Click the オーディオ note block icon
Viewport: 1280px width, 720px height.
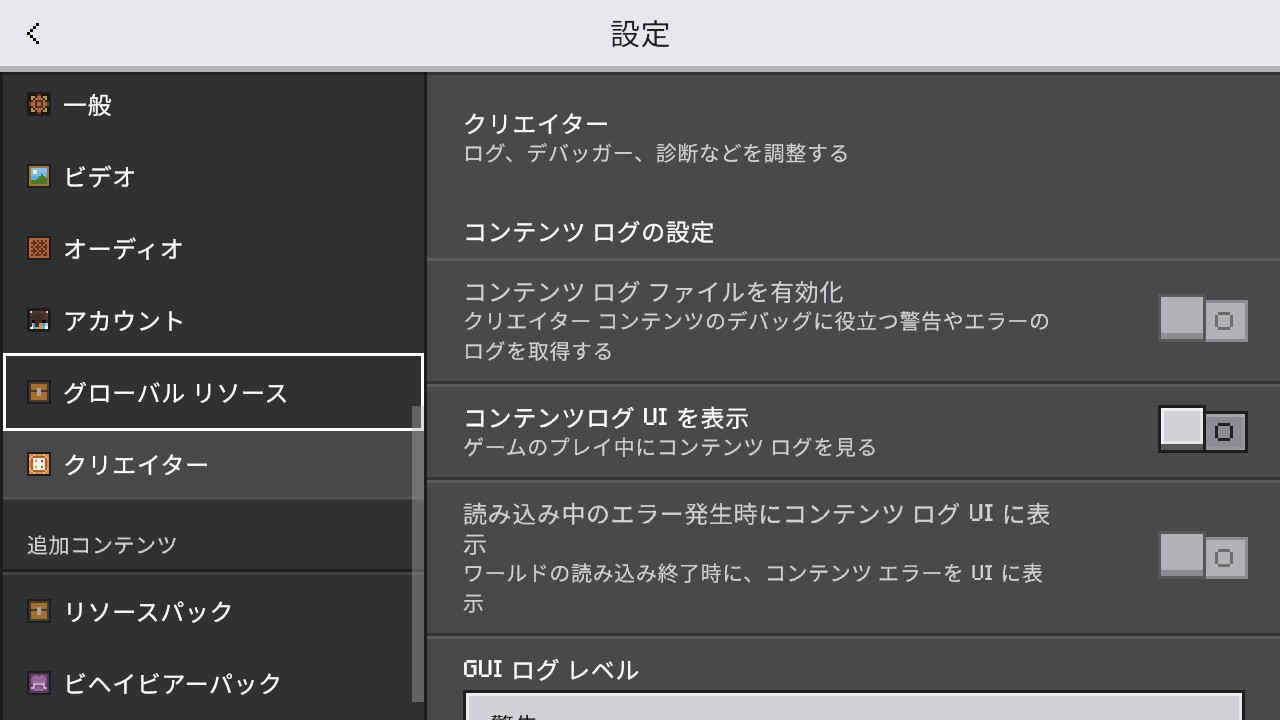click(x=39, y=248)
